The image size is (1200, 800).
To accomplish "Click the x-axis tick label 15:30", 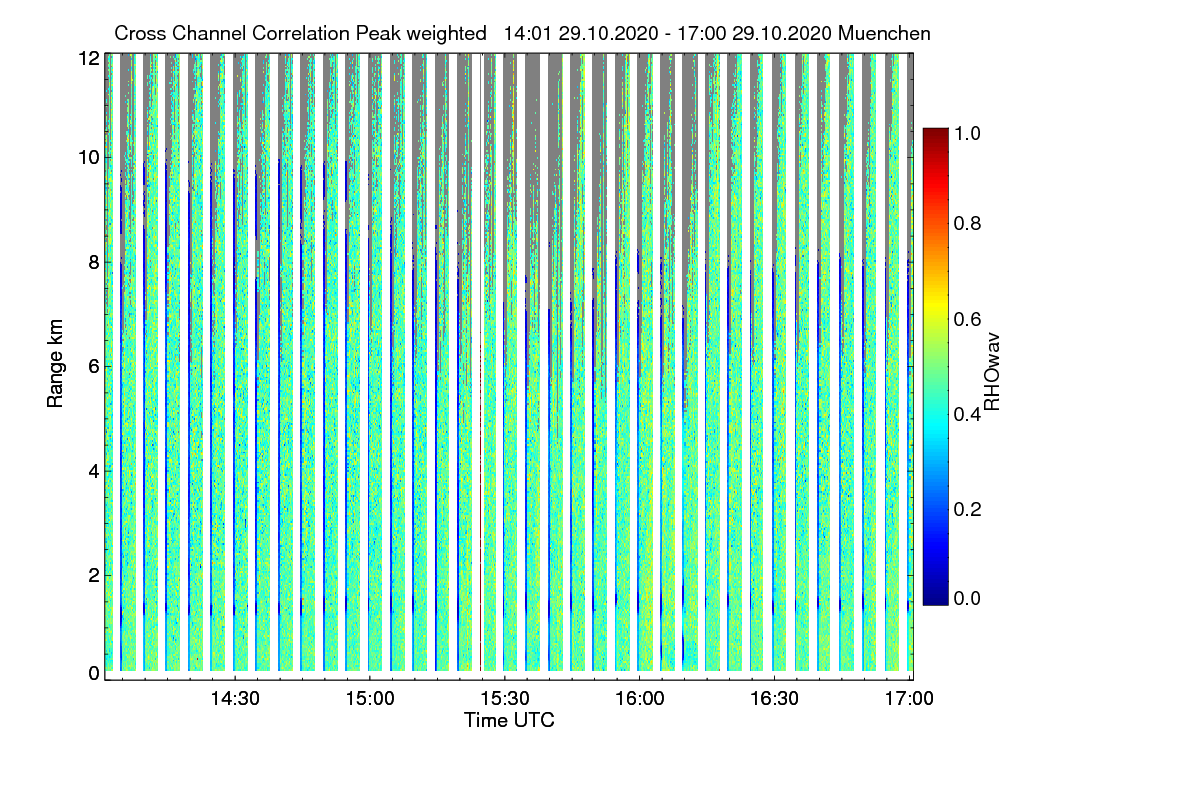I will [x=505, y=699].
